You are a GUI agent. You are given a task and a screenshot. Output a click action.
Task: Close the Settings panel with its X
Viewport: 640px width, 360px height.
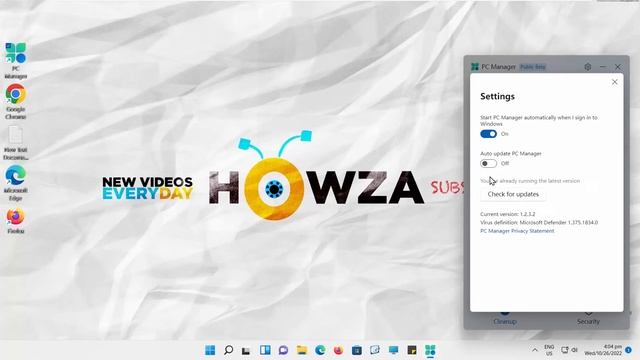click(x=615, y=82)
